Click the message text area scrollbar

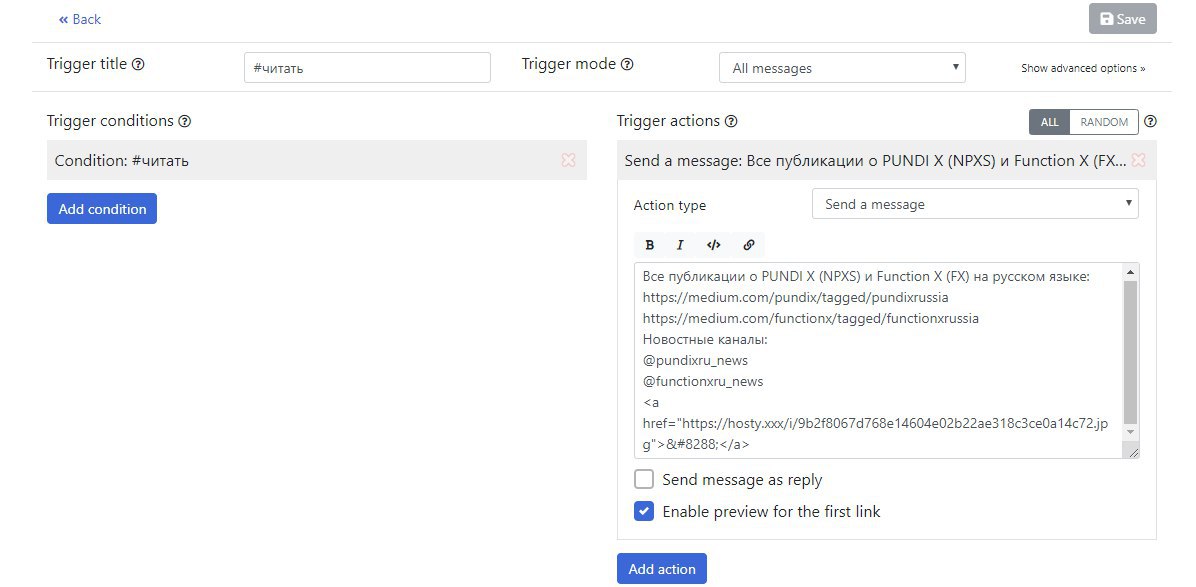1130,352
